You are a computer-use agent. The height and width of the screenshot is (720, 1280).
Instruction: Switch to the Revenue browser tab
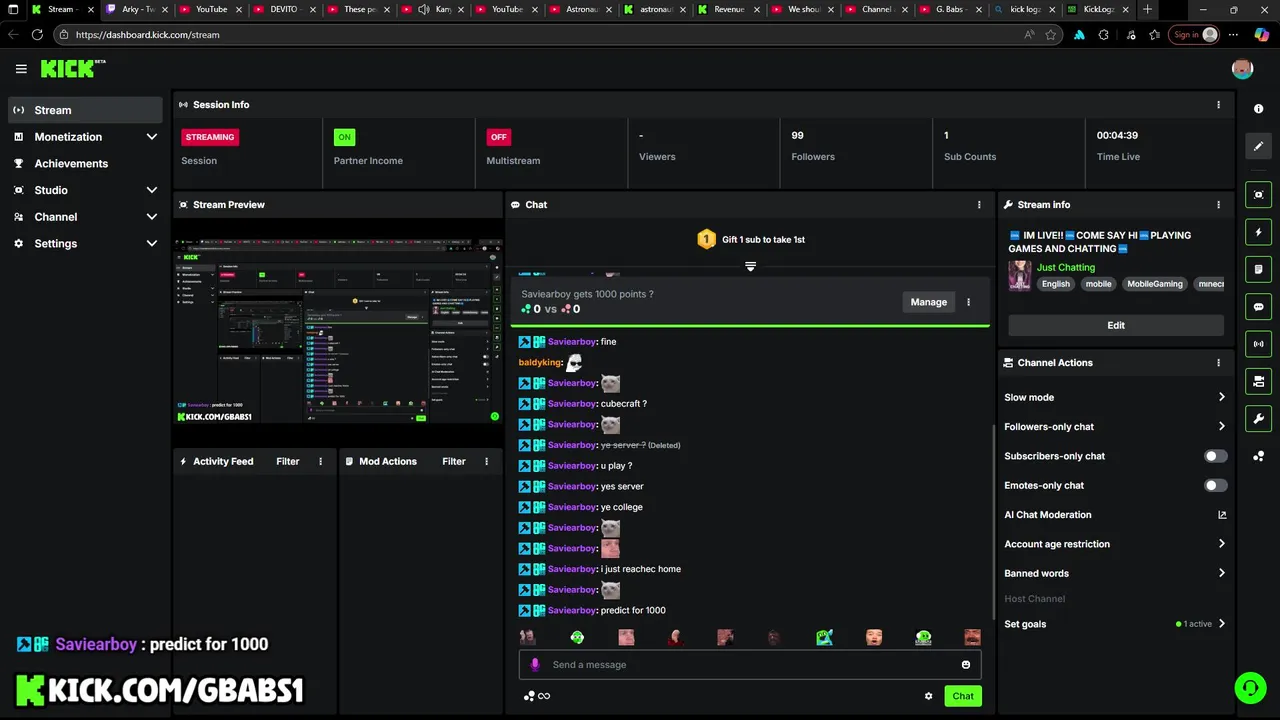coord(728,10)
